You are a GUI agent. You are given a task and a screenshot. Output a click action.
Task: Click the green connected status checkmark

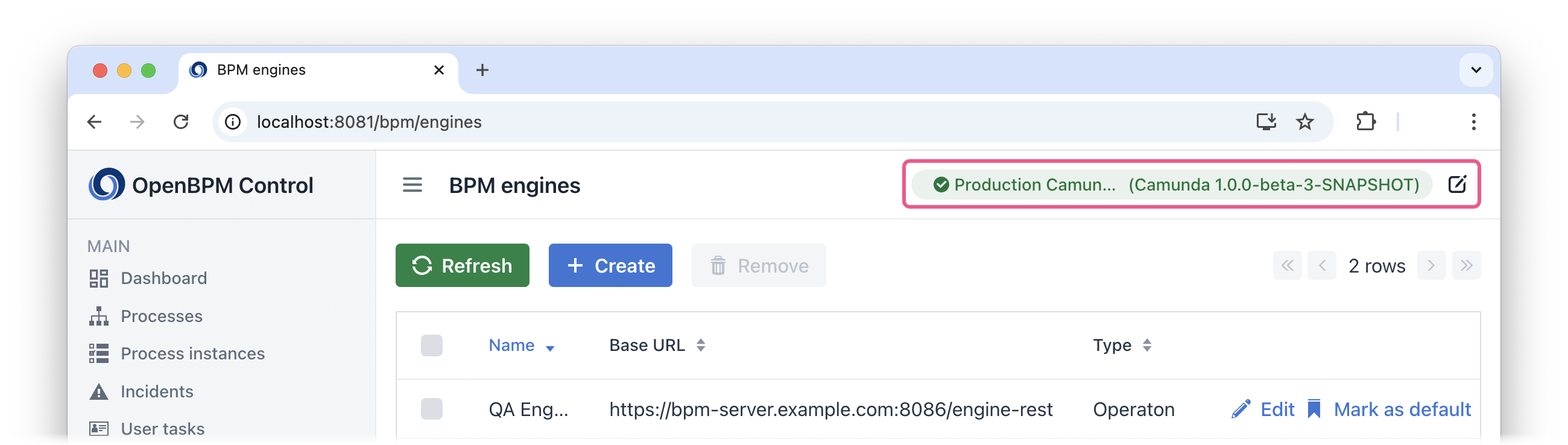pyautogui.click(x=941, y=185)
